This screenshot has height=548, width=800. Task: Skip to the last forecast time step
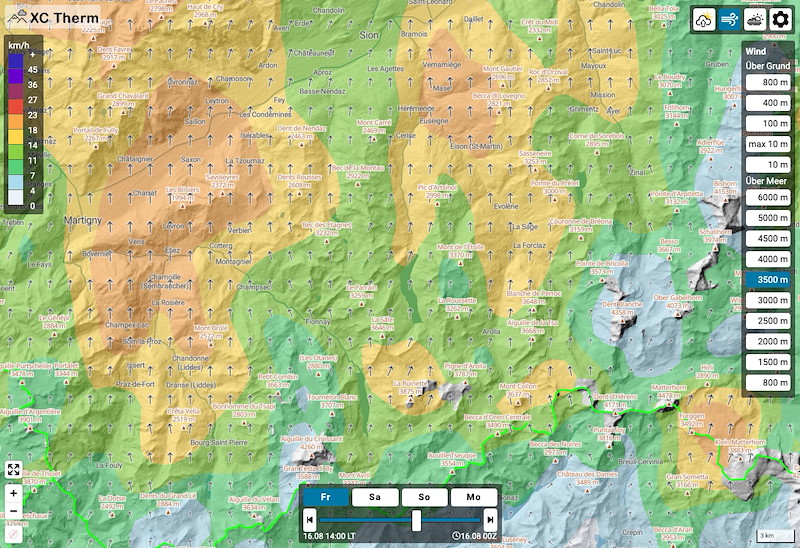pos(490,520)
